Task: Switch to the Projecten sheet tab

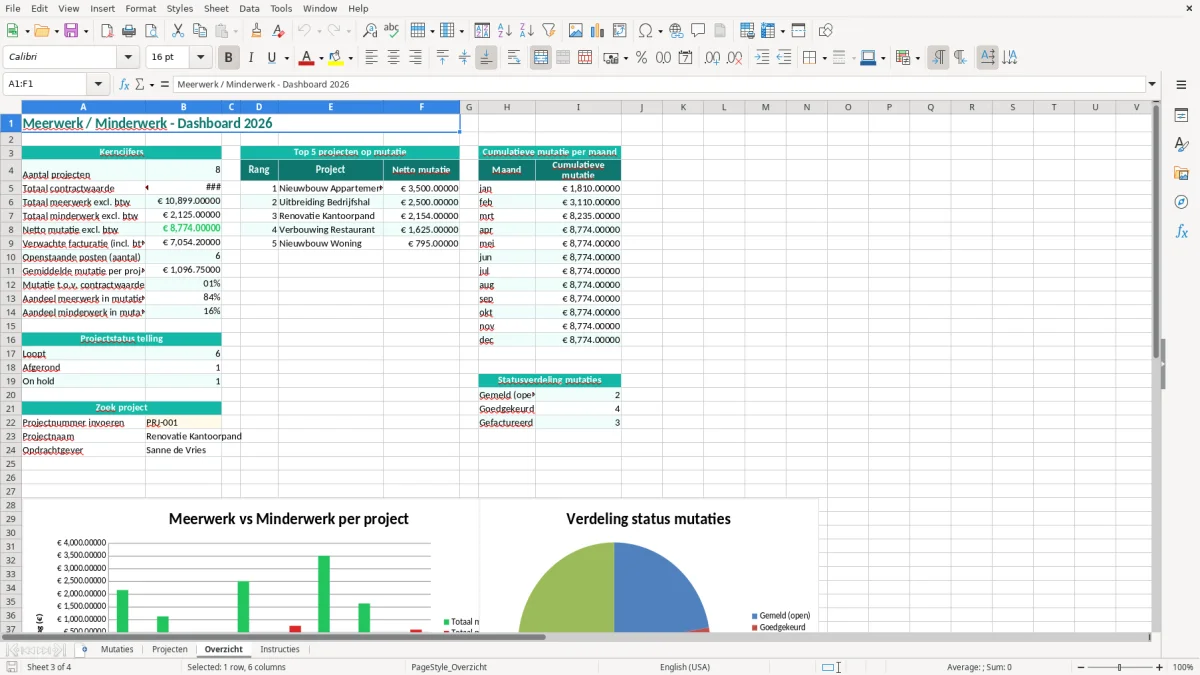Action: tap(170, 649)
